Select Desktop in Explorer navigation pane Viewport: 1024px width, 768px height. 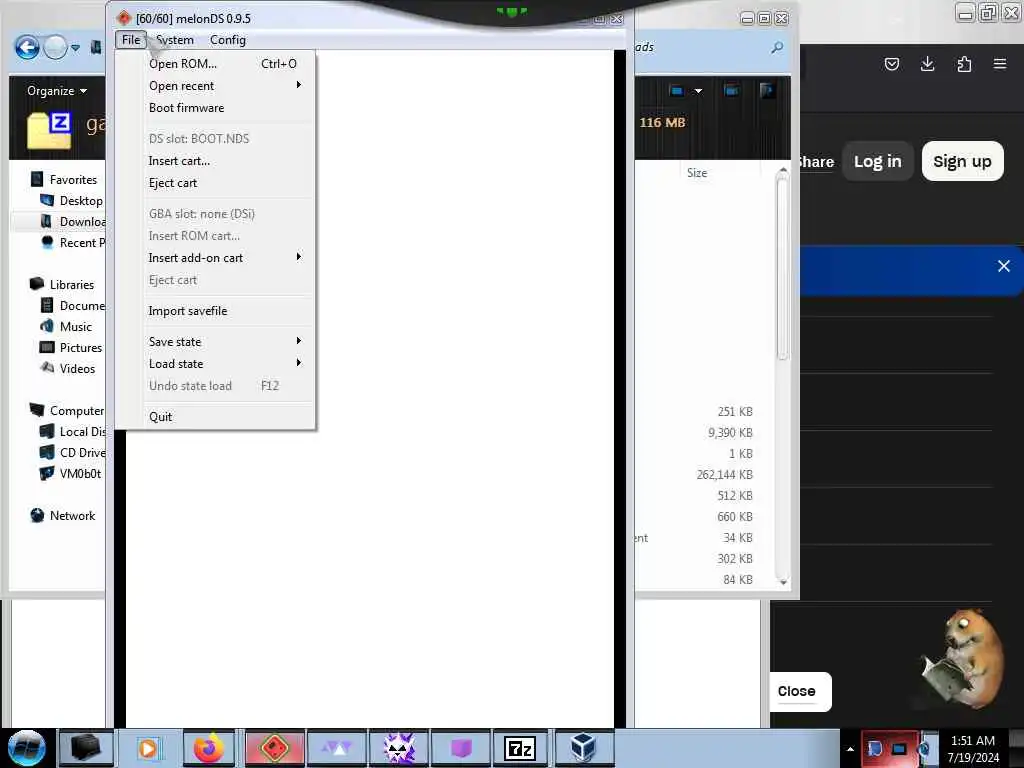click(72, 200)
